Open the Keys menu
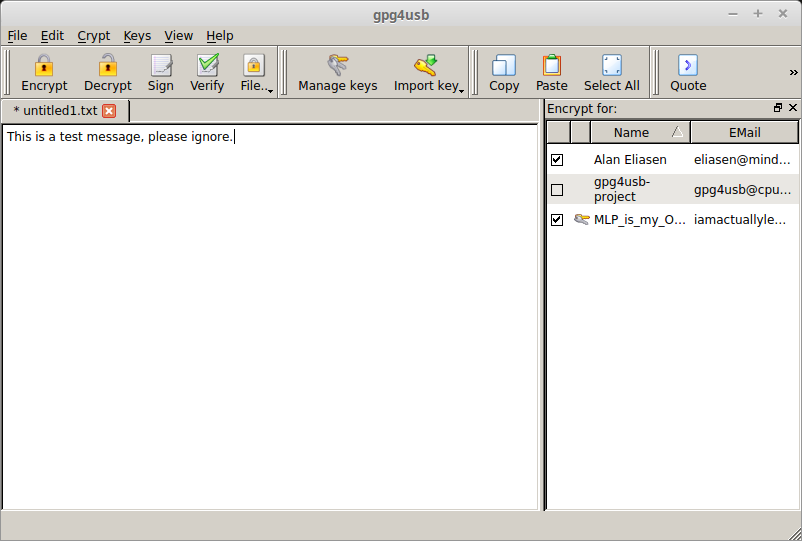The height and width of the screenshot is (541, 802). pos(137,36)
